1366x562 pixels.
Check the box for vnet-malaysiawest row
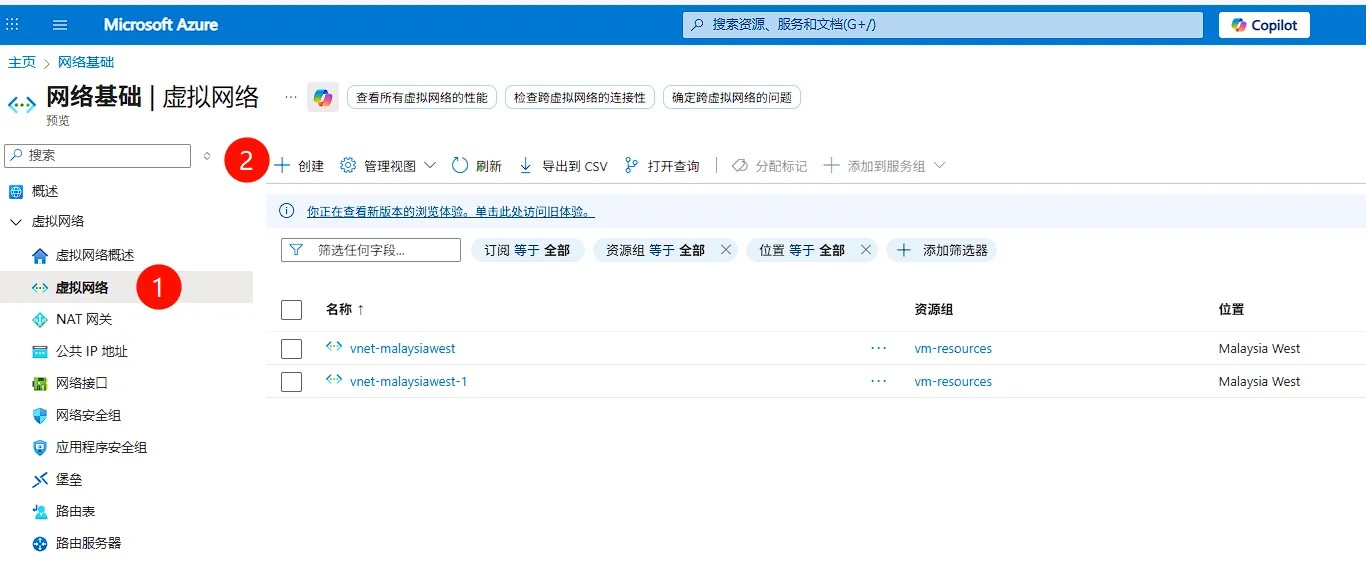coord(292,349)
